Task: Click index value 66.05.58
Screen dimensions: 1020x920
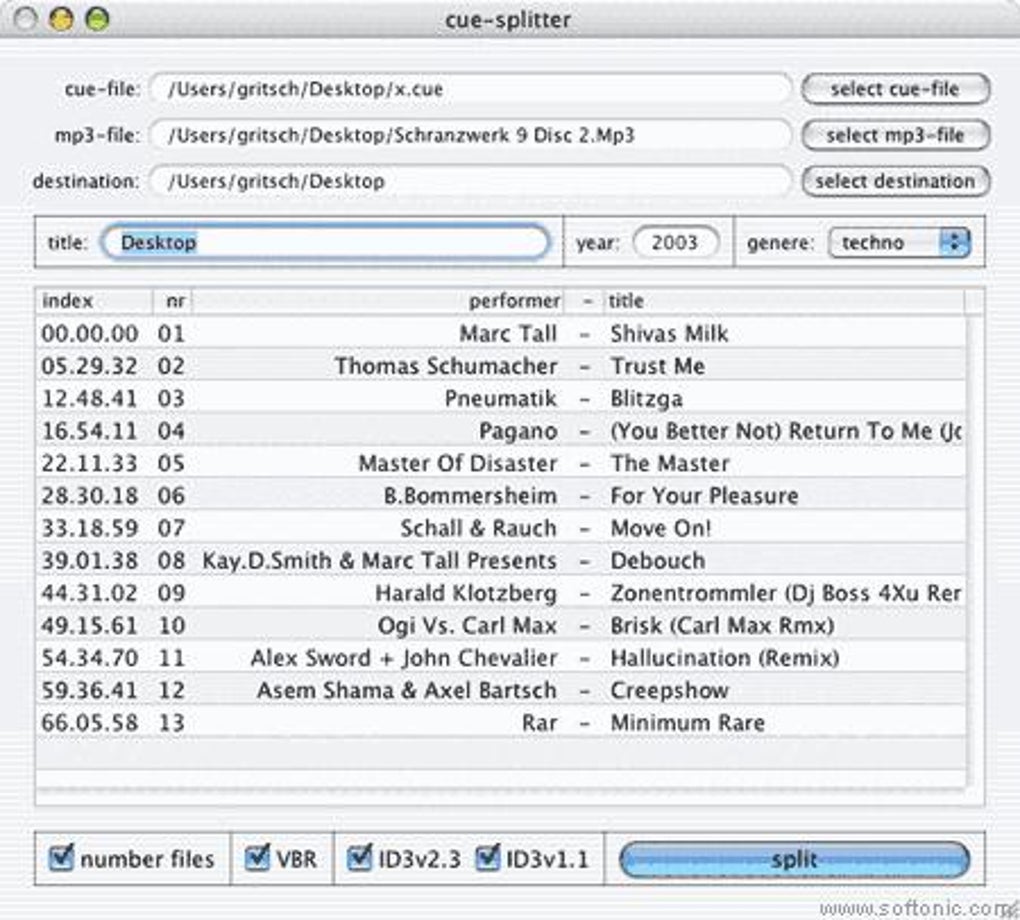Action: point(90,723)
